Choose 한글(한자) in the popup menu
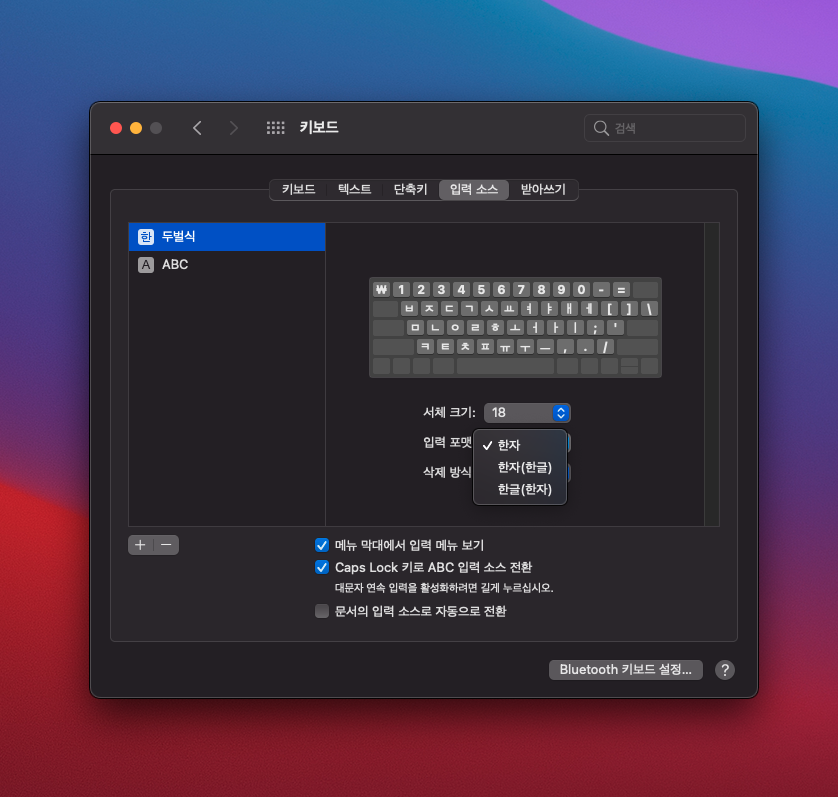Viewport: 838px width, 797px height. coord(520,489)
